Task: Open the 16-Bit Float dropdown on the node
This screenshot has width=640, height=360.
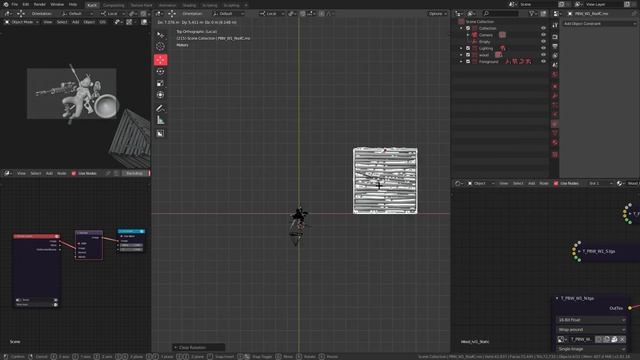Action: coord(591,320)
